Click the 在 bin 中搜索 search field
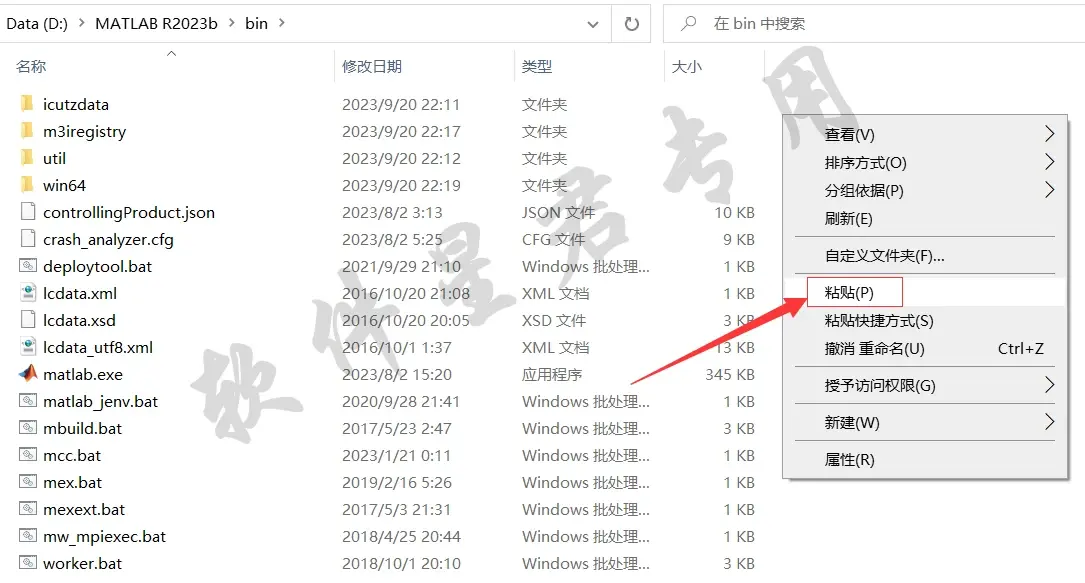 pos(874,24)
